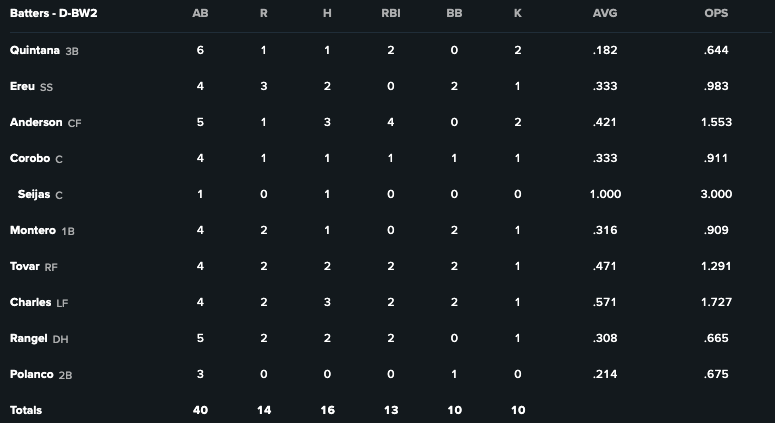The image size is (775, 423).
Task: Select the BB column header
Action: click(454, 14)
